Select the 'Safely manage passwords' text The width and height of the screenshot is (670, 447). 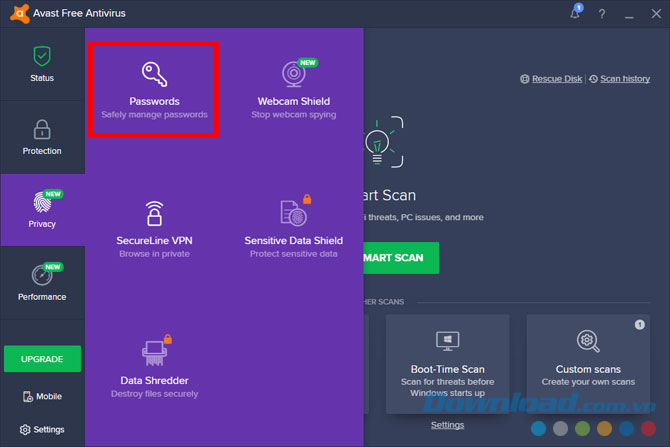tap(154, 115)
